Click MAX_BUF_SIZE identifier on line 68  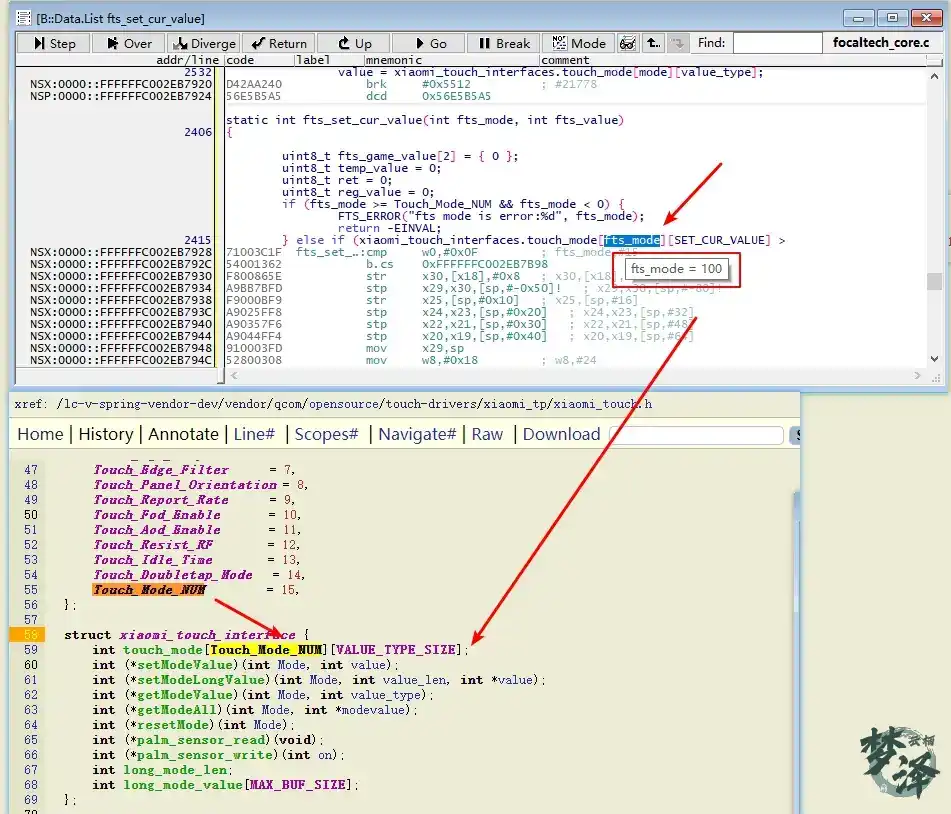point(297,785)
